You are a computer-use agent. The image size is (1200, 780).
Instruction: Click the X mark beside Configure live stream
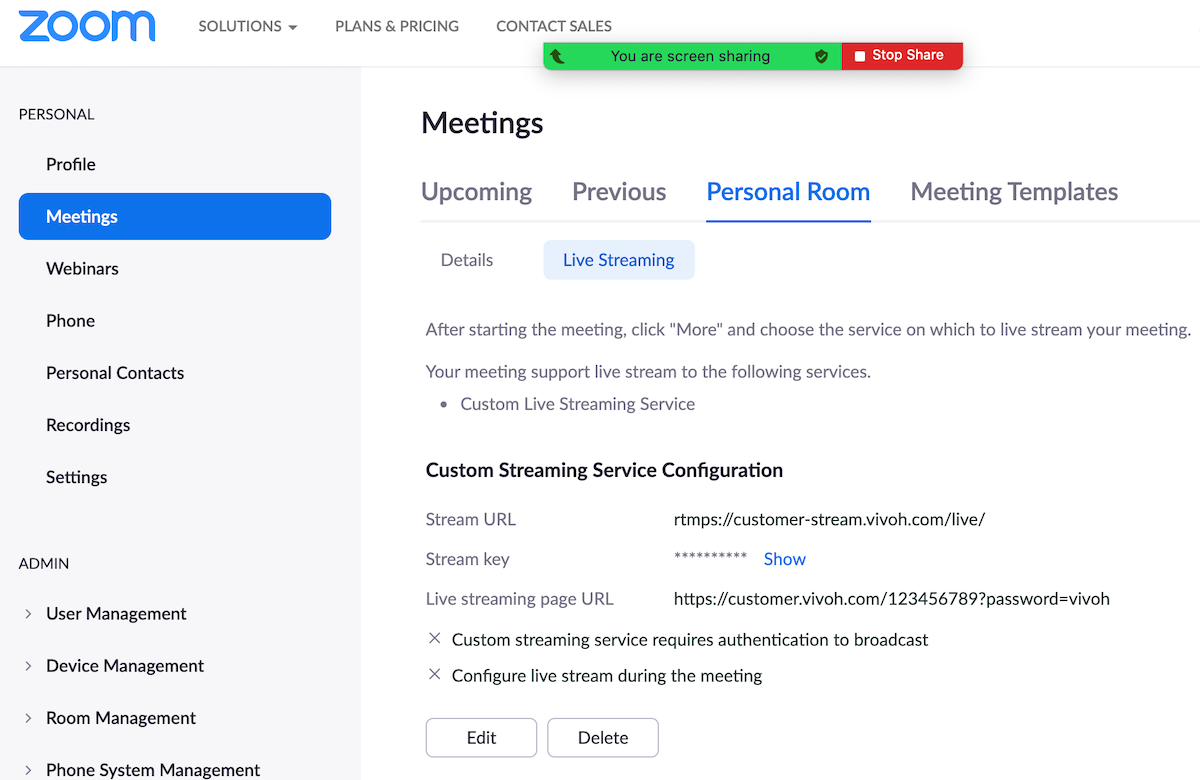[x=434, y=675]
